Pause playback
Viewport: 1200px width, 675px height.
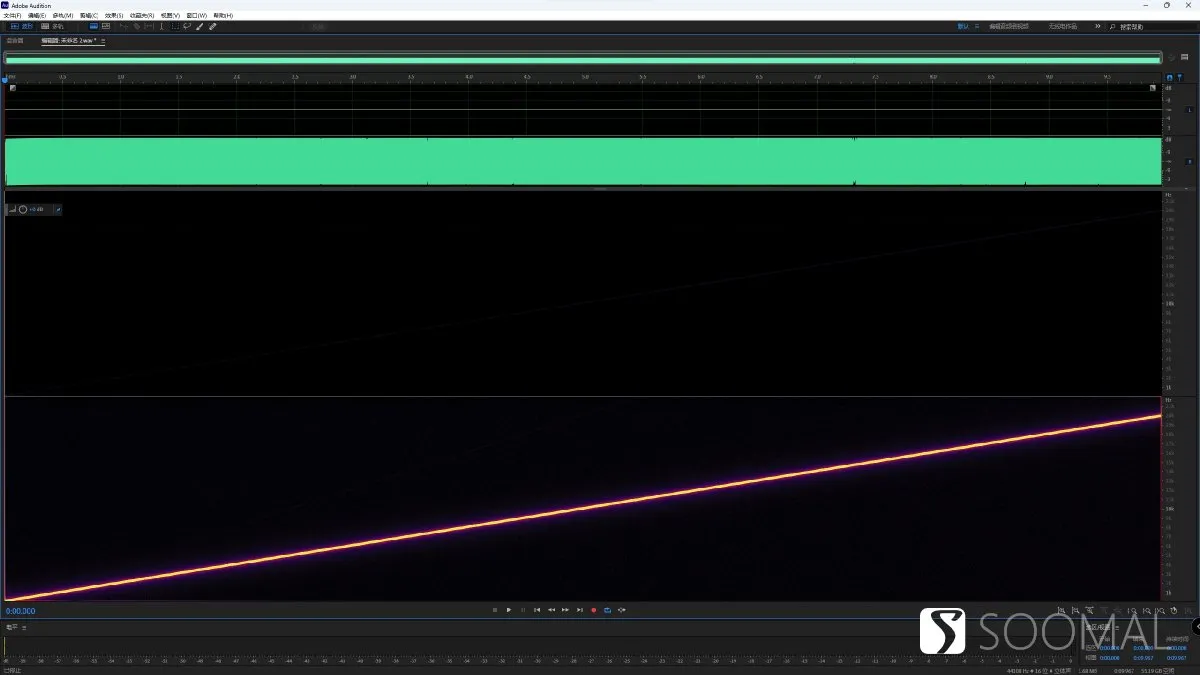(523, 610)
